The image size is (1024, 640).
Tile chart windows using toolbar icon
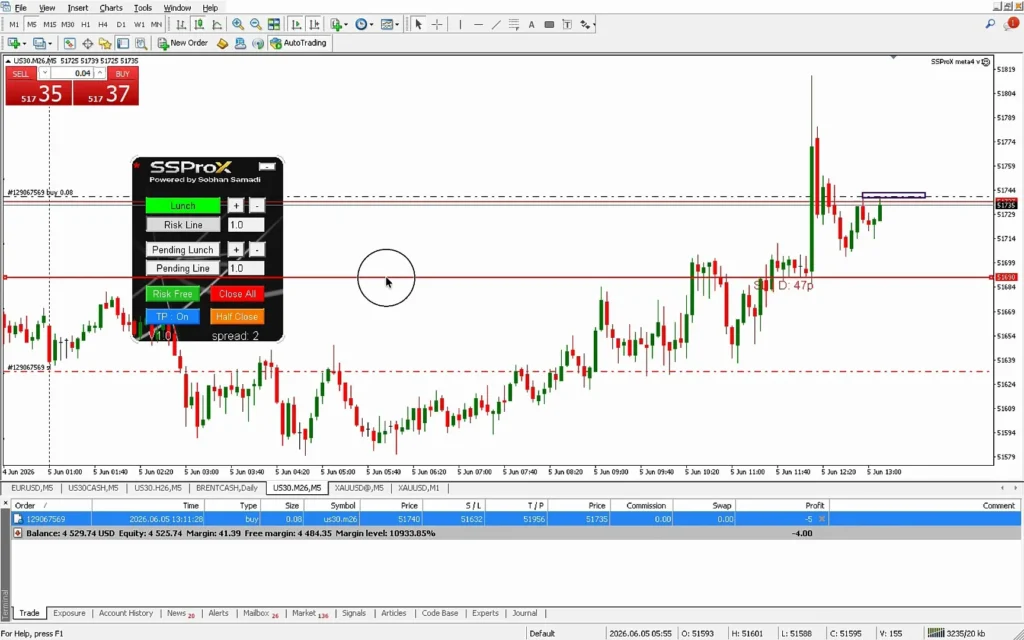click(x=274, y=25)
